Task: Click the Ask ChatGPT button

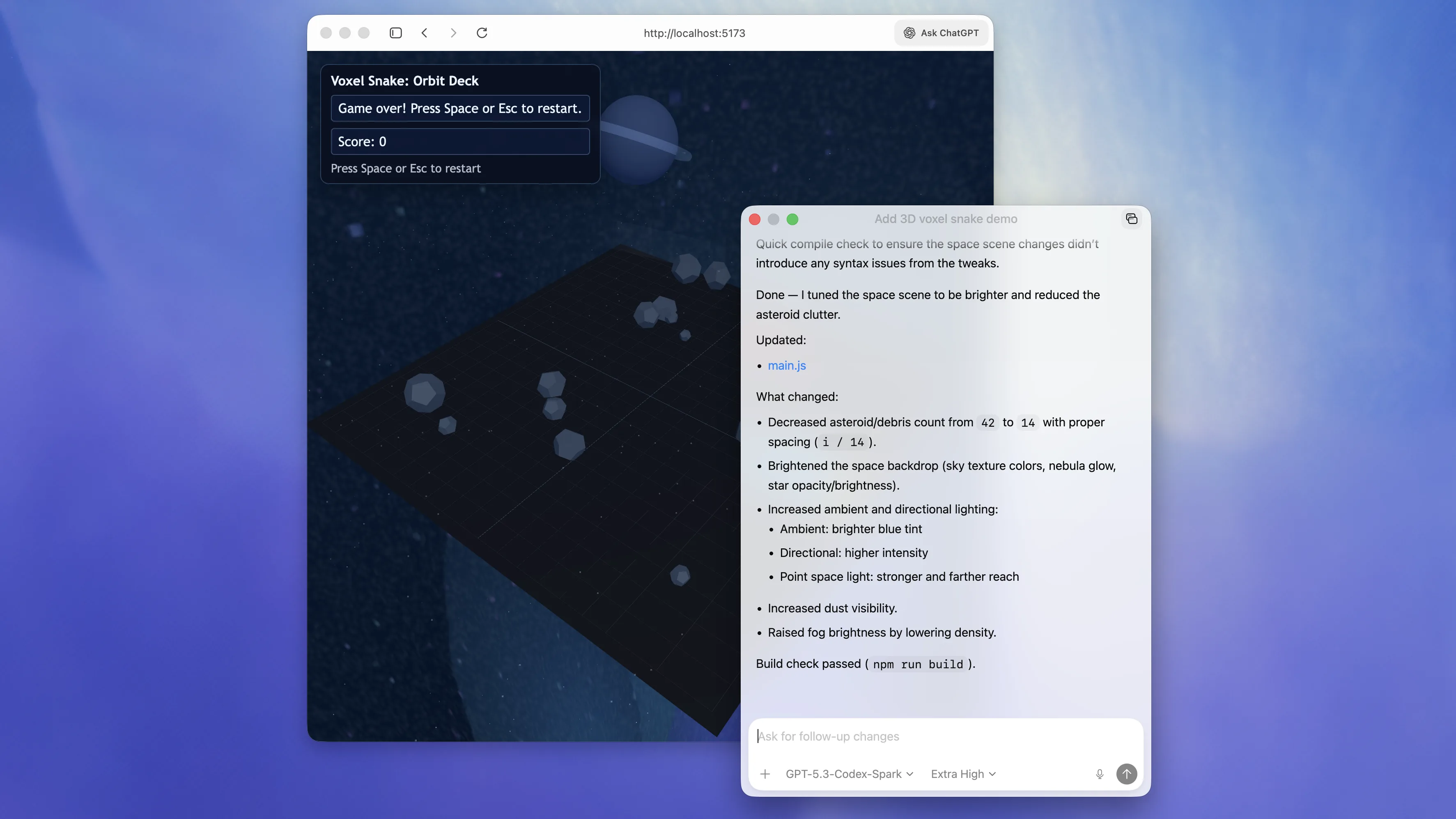Action: tap(941, 33)
